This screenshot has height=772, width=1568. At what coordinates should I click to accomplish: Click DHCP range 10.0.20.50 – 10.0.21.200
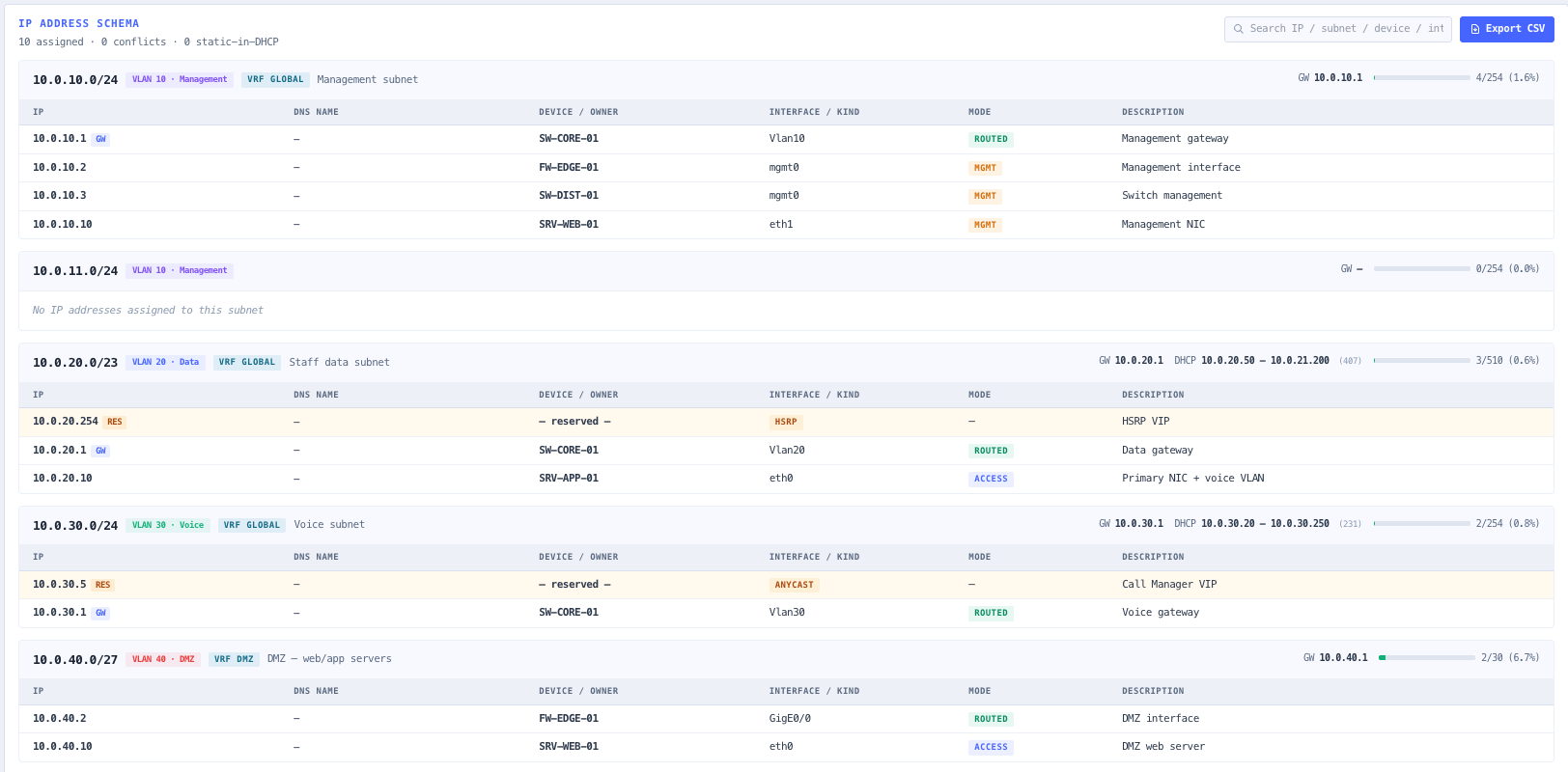click(x=1265, y=361)
